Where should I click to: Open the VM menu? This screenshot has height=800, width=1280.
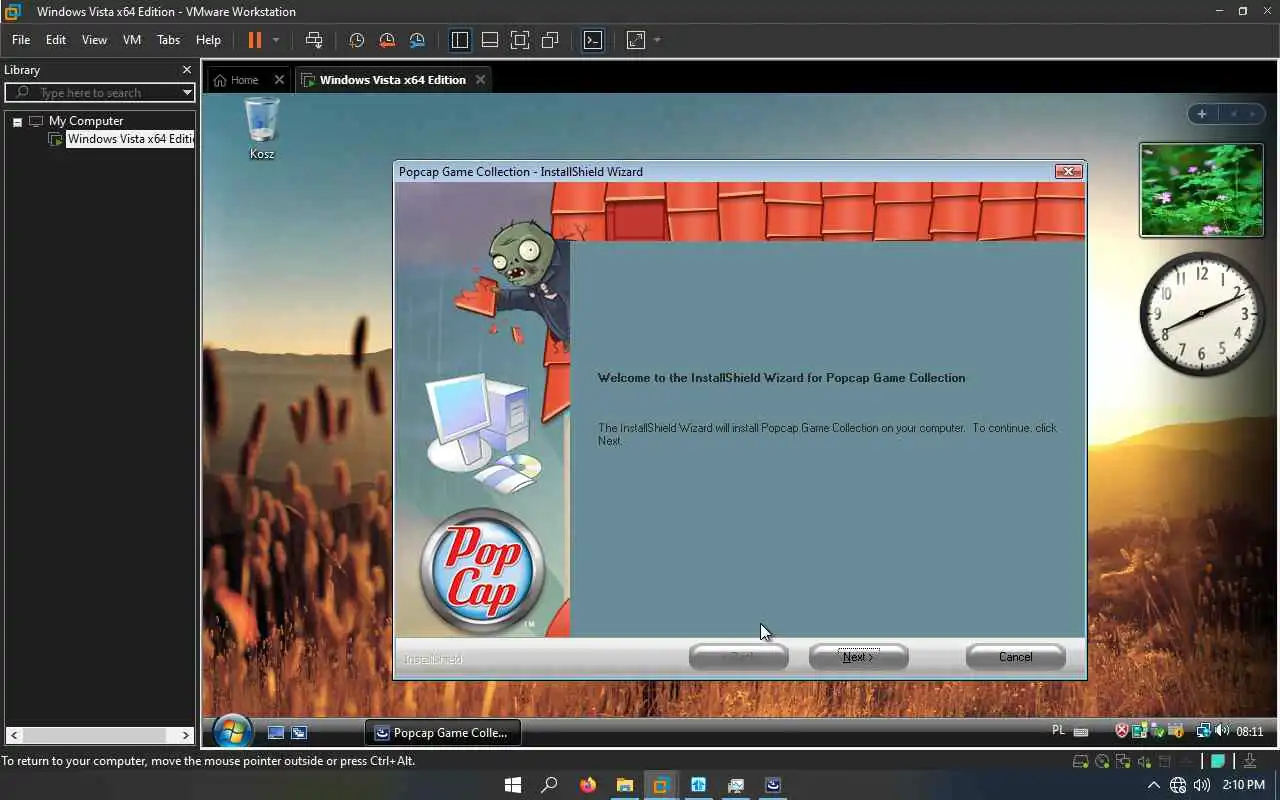[132, 40]
